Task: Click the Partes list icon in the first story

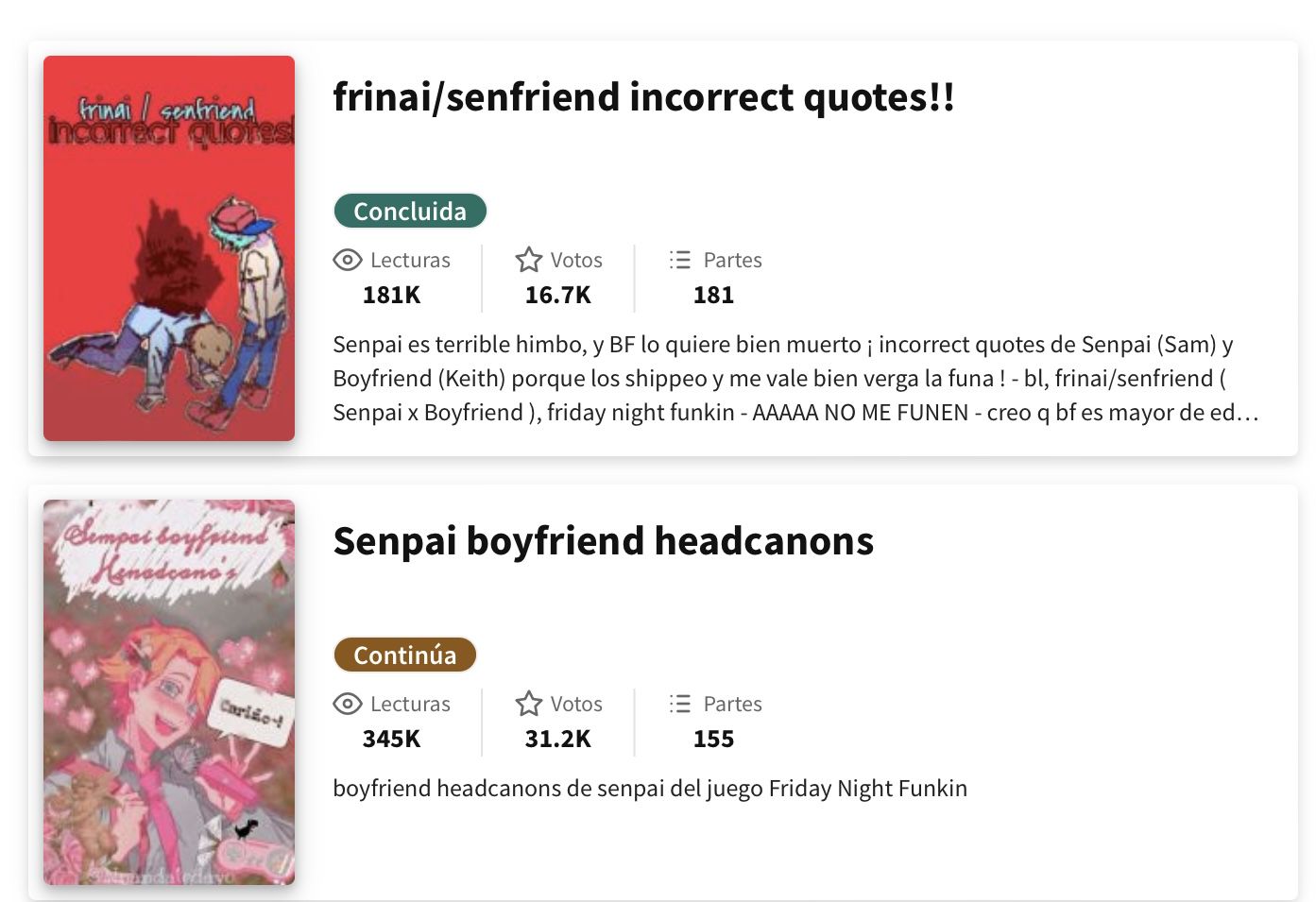Action: pos(680,260)
